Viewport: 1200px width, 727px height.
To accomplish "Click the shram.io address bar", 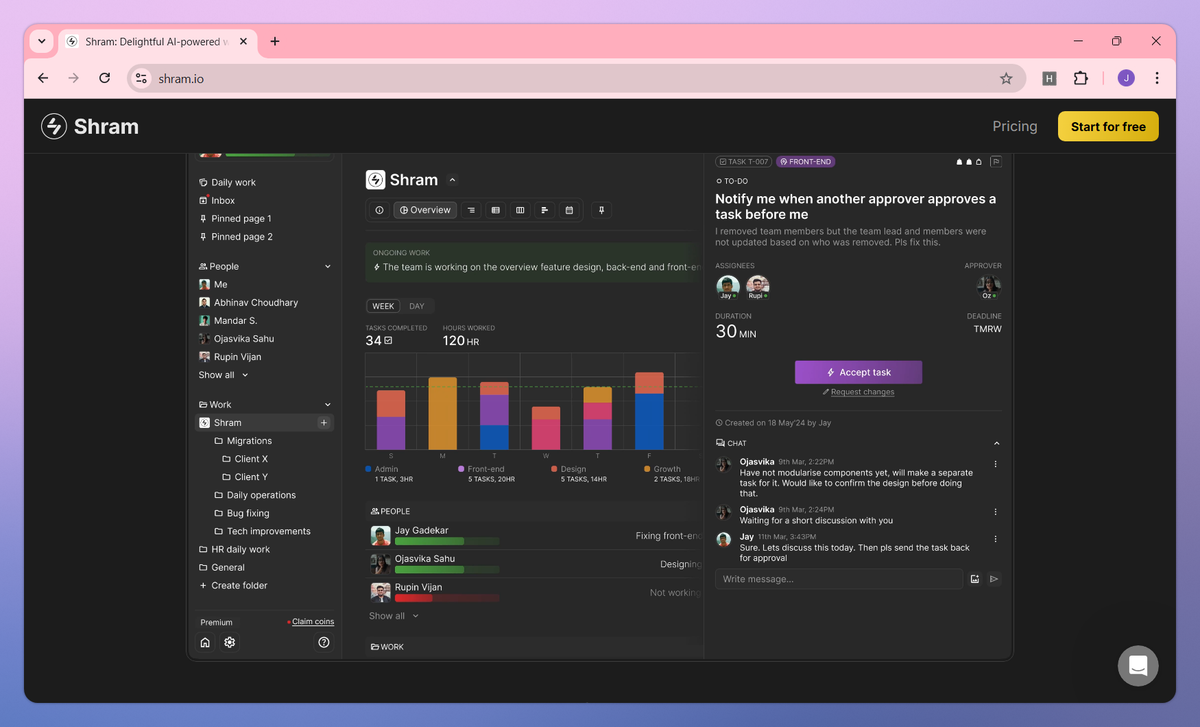I will [575, 78].
